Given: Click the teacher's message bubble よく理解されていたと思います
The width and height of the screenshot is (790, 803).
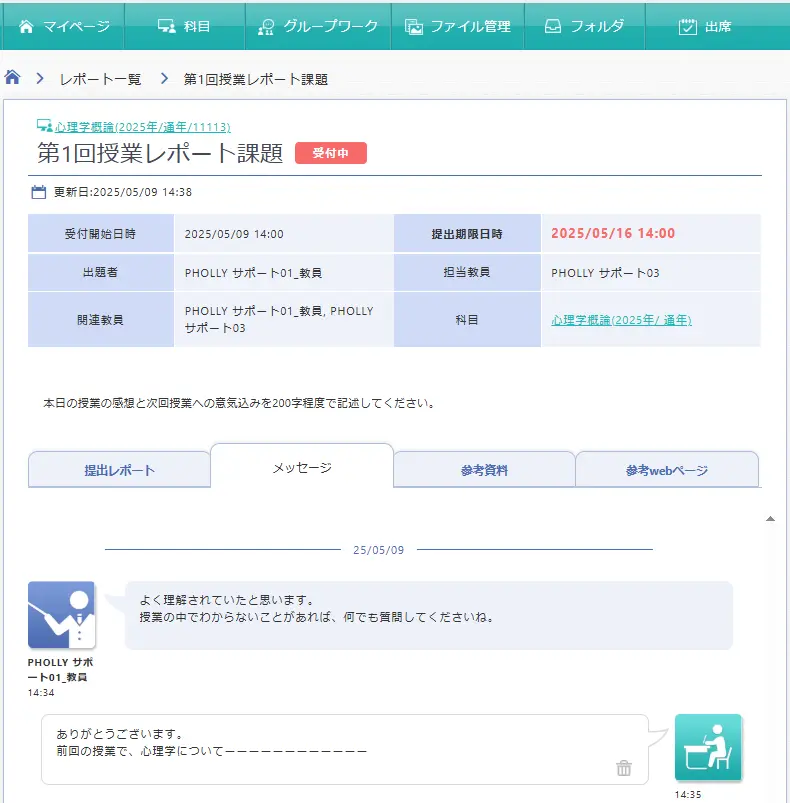Looking at the screenshot, I should coord(429,615).
